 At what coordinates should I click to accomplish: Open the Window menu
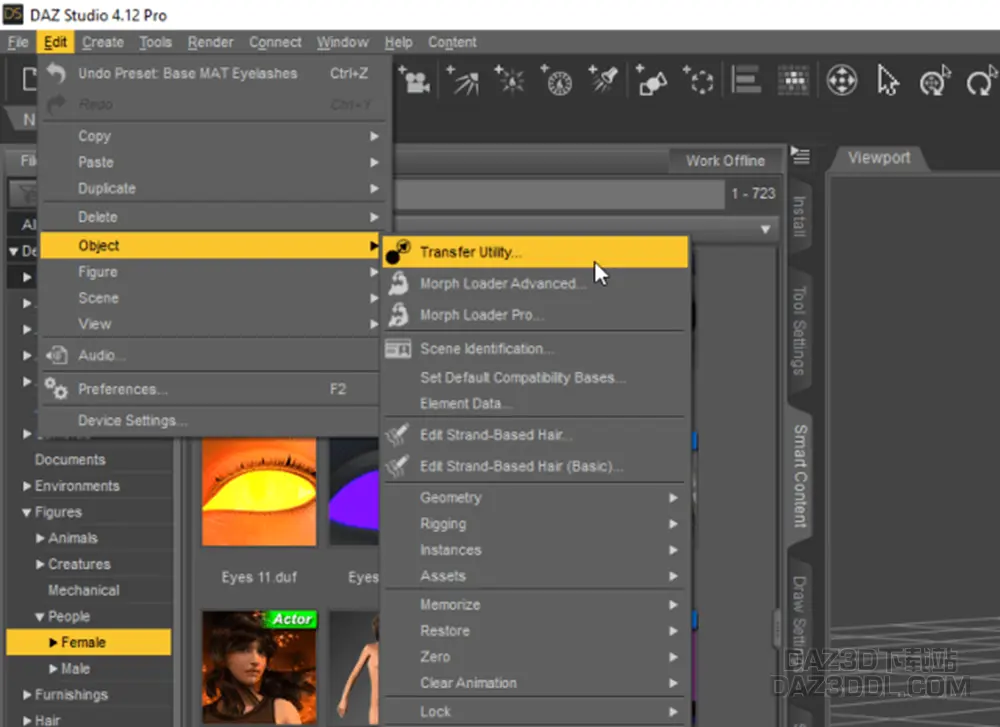[x=342, y=42]
